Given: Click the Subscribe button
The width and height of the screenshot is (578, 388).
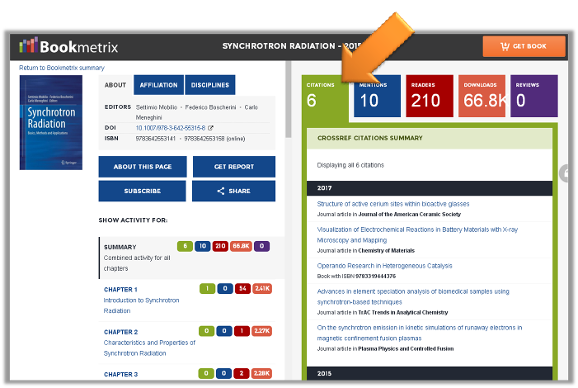Looking at the screenshot, I should pos(142,191).
